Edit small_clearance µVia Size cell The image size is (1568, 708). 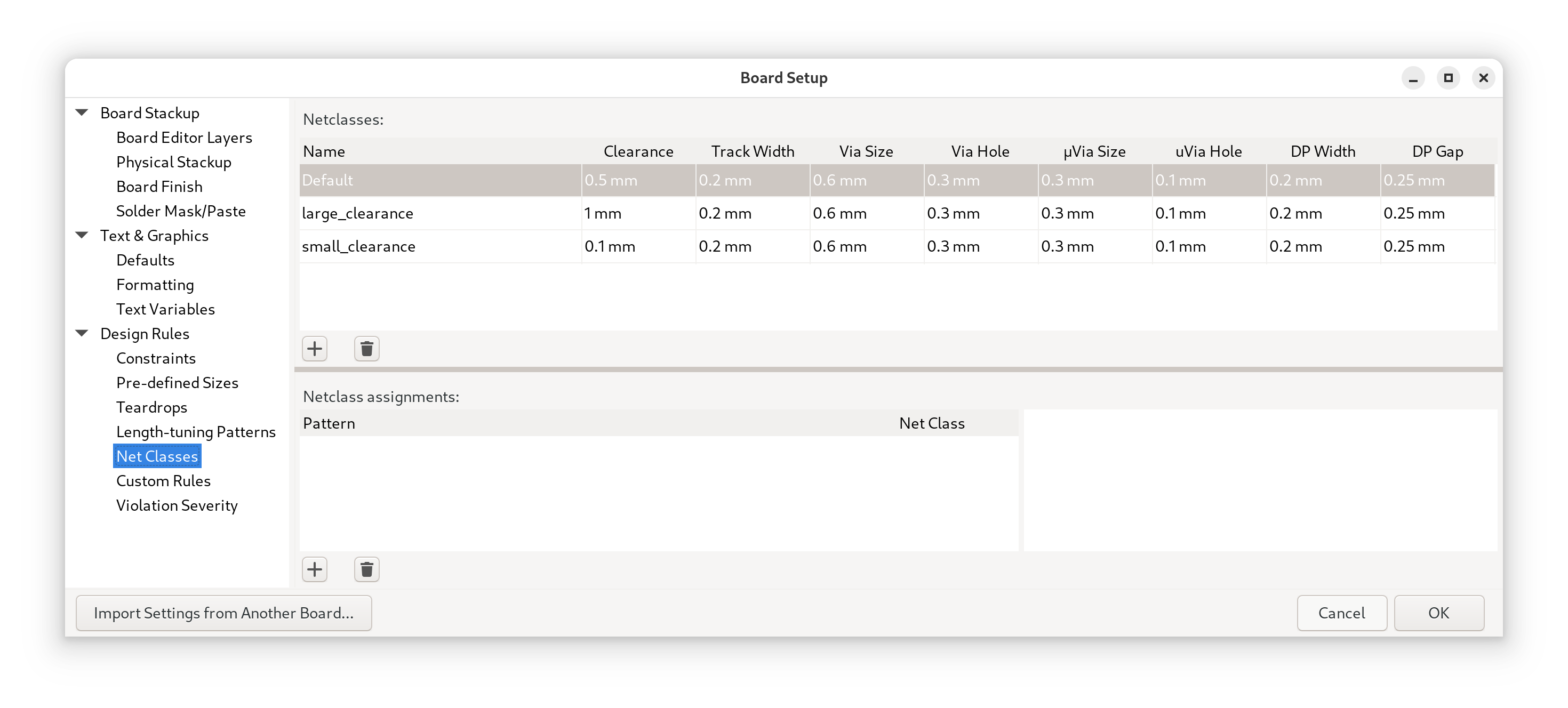pyautogui.click(x=1095, y=246)
